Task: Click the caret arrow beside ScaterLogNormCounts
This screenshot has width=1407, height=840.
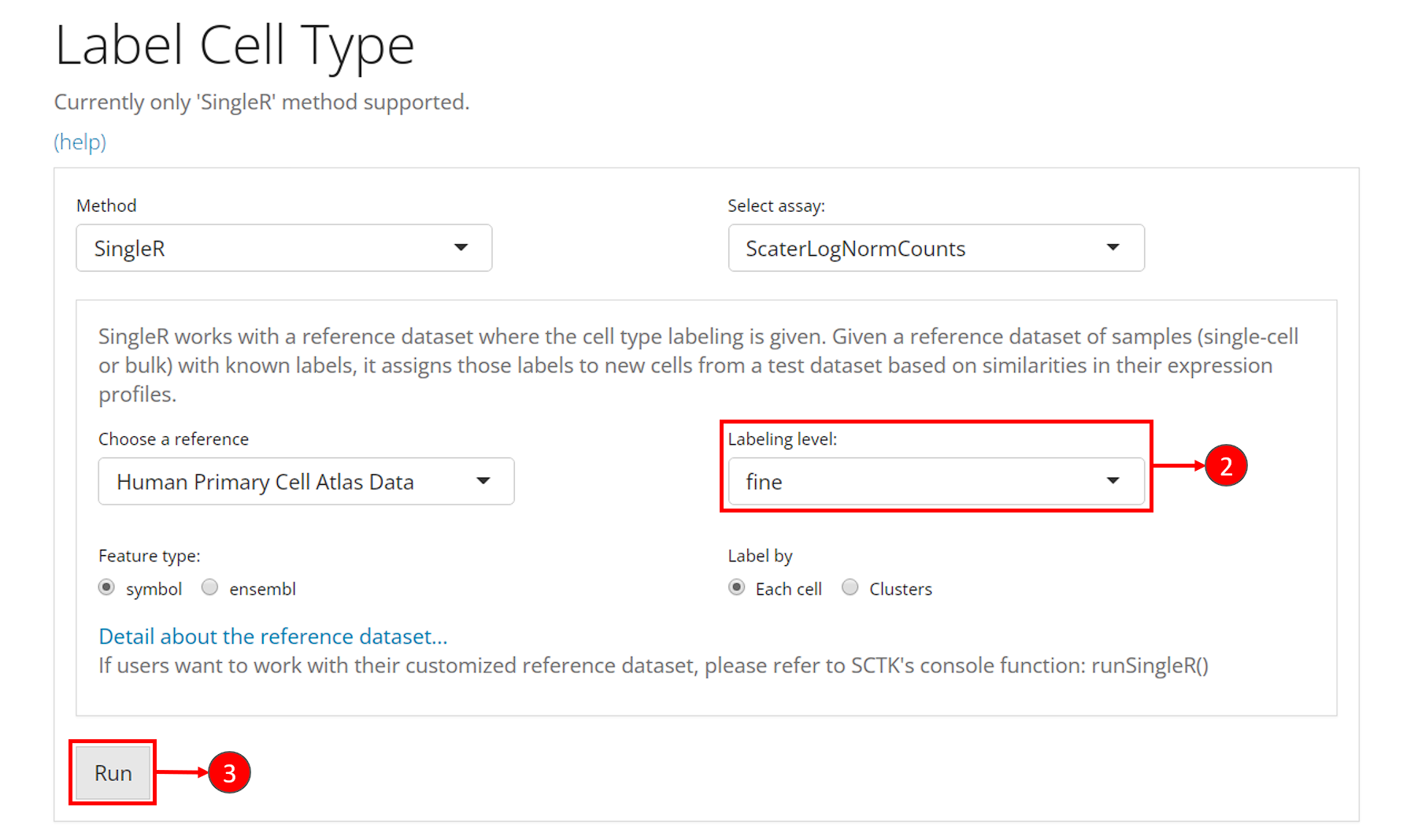Action: pos(1113,248)
